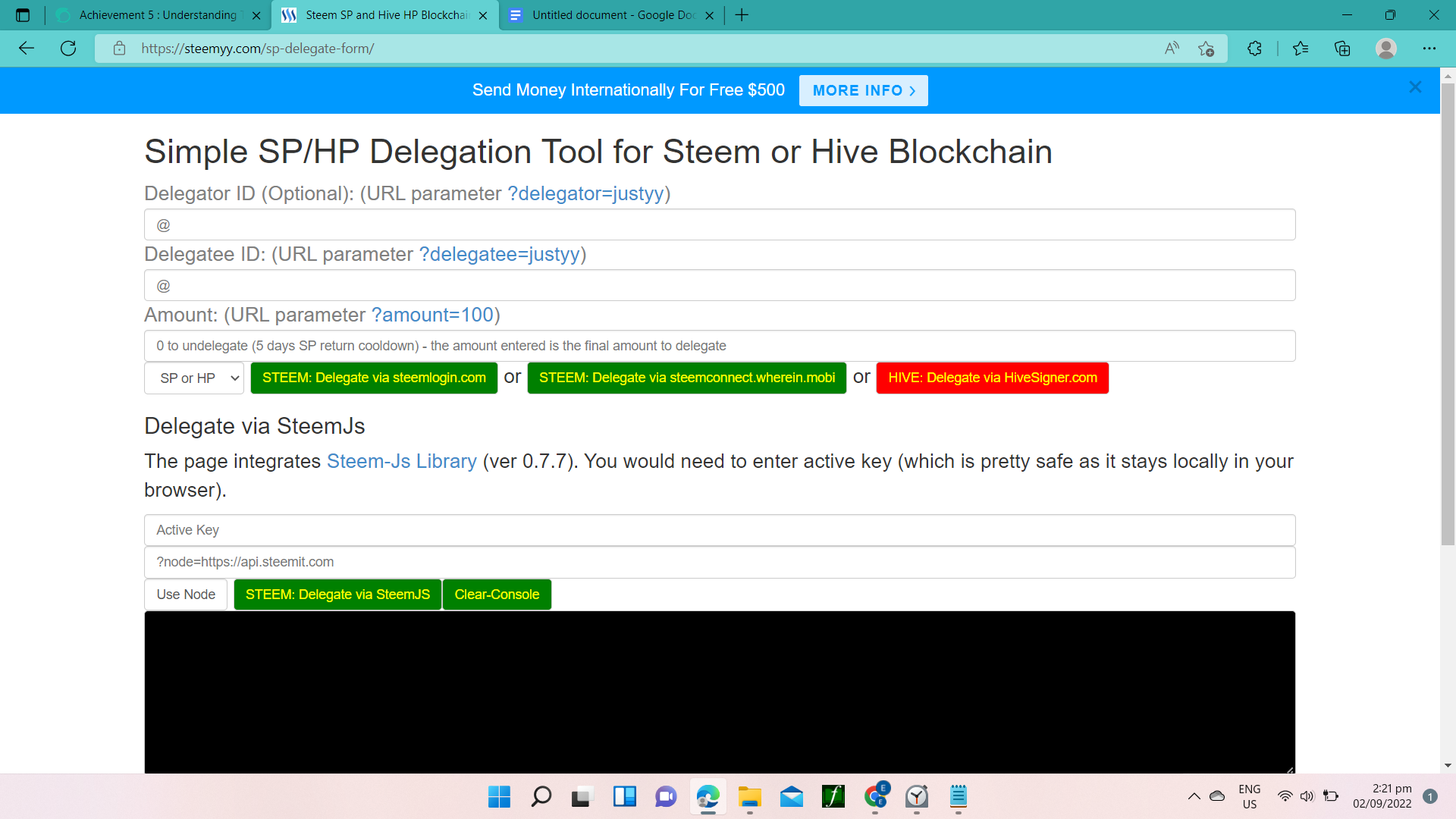Open the clock and calendar flyout

[1382, 796]
